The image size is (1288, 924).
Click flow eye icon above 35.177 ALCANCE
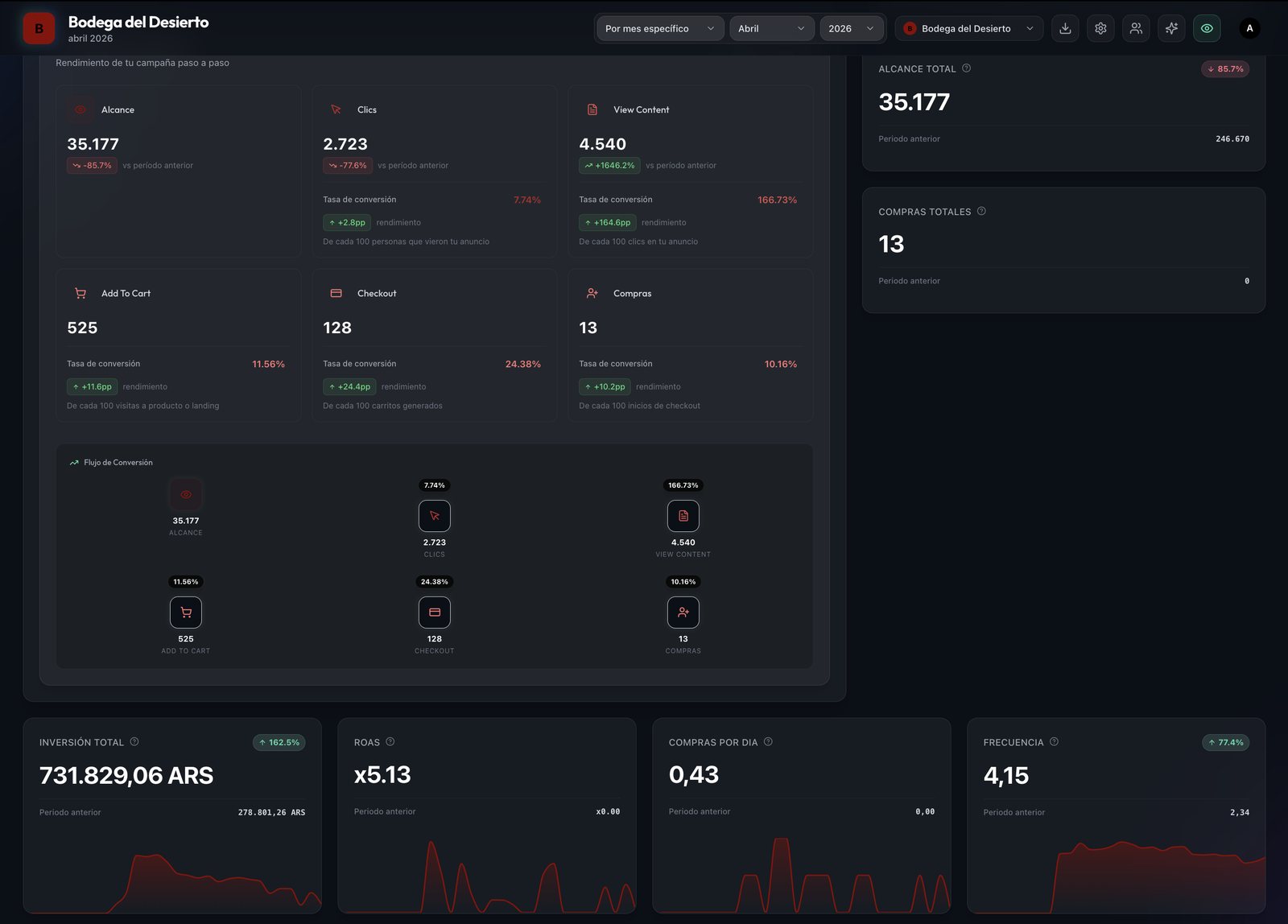(186, 494)
